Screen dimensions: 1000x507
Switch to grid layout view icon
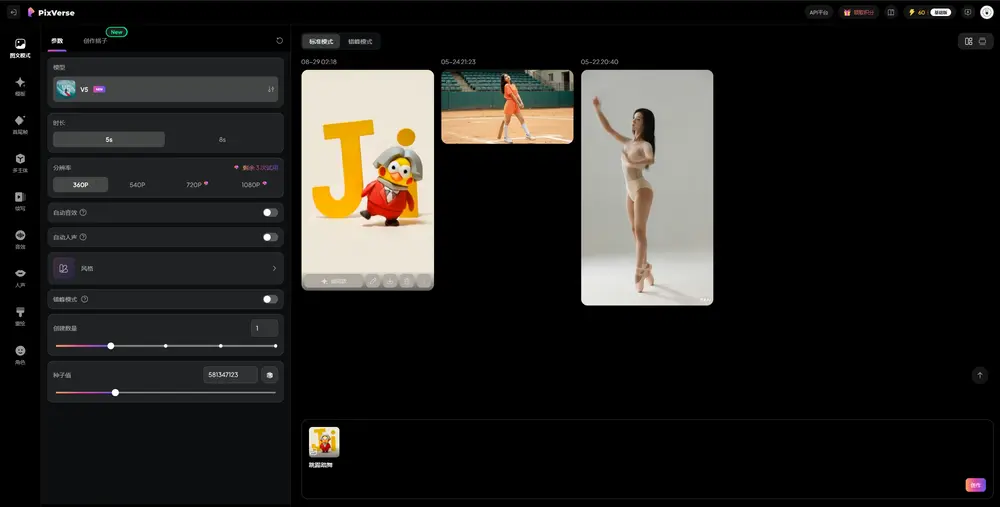(x=968, y=41)
